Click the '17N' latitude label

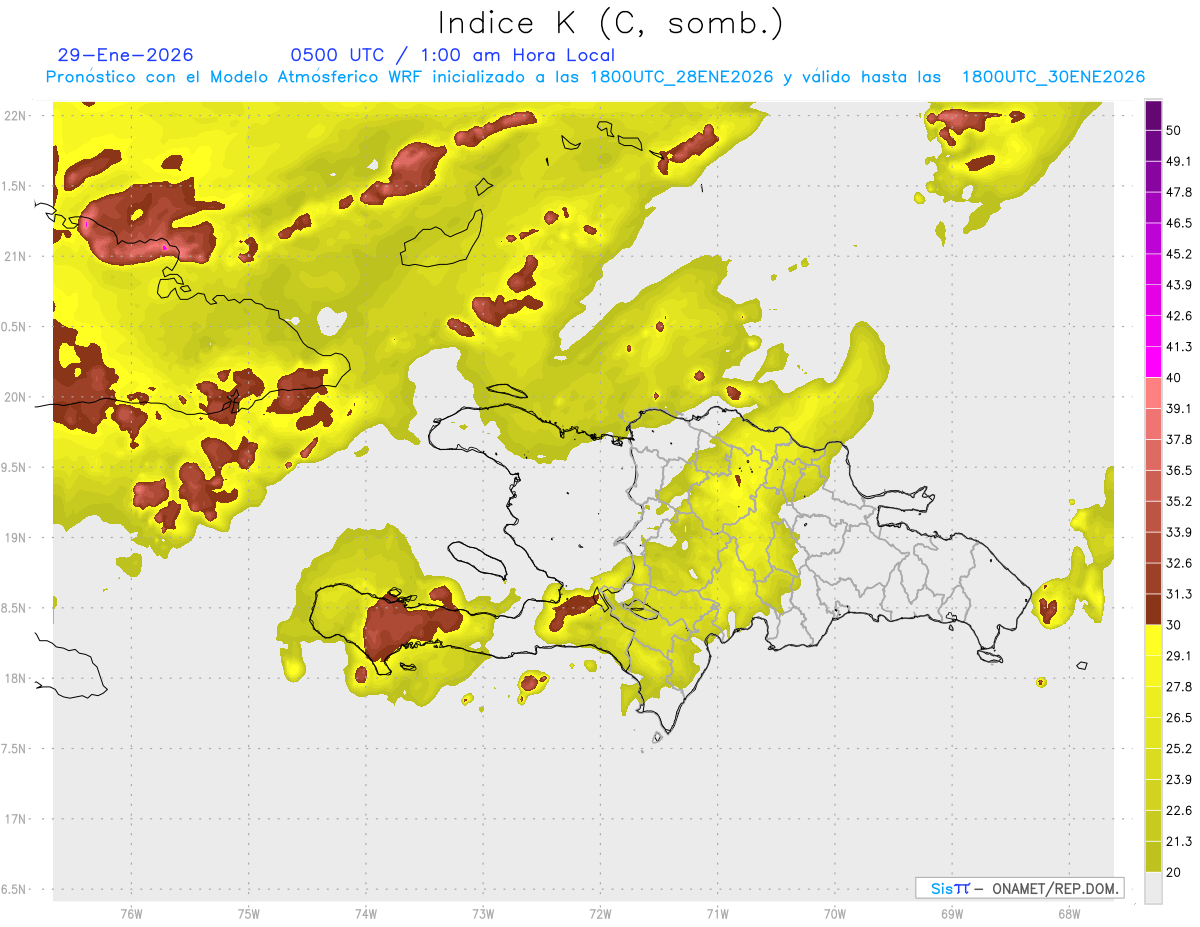(16, 819)
